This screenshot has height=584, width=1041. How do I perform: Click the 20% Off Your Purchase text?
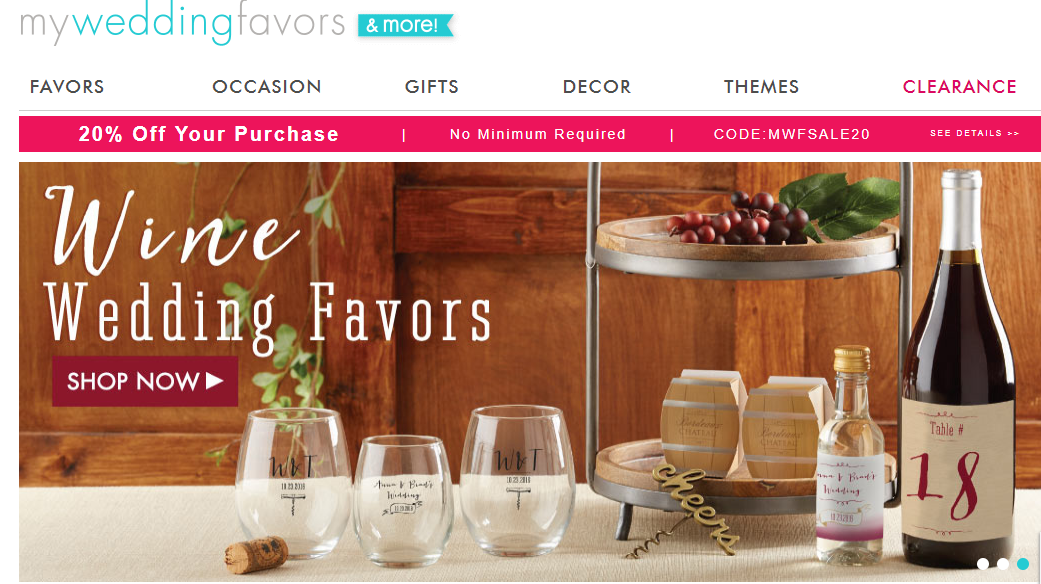208,134
